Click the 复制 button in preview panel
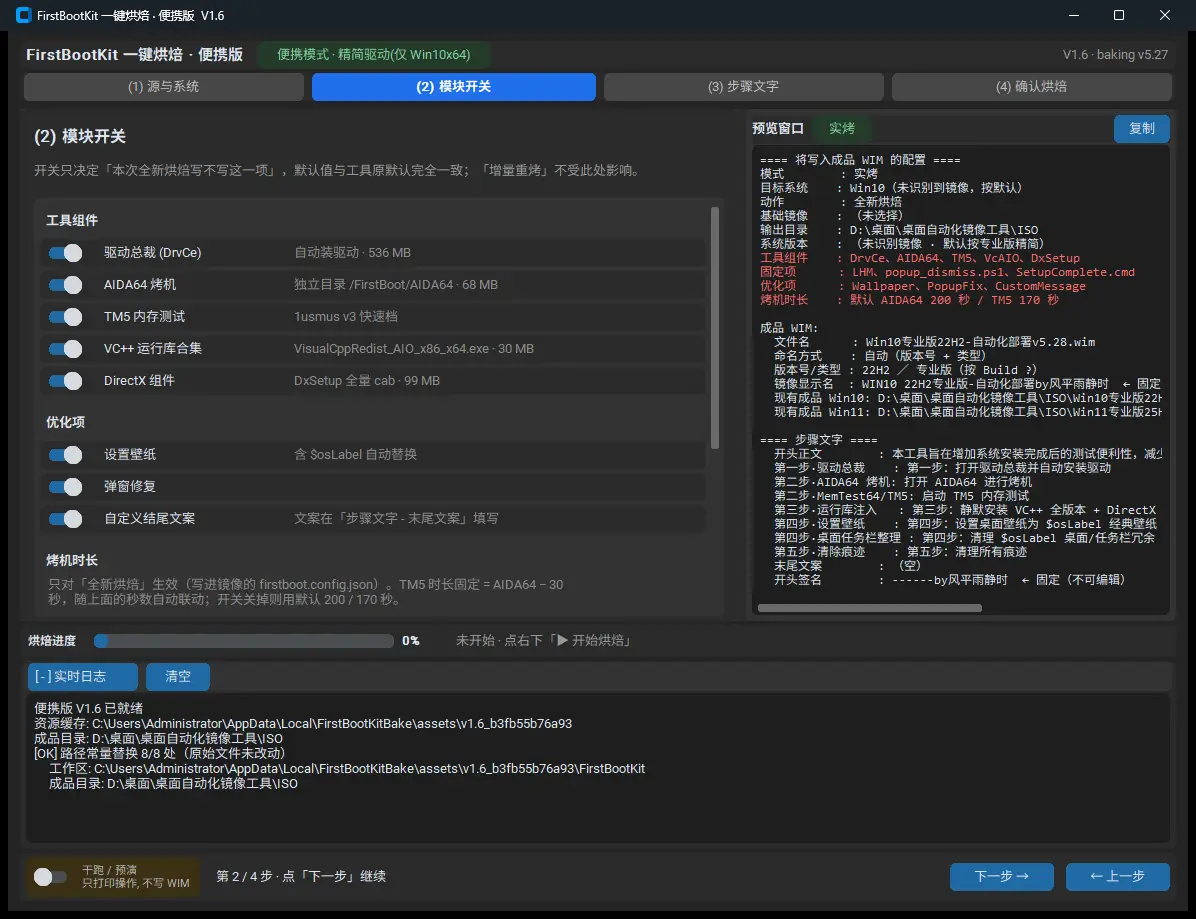The height and width of the screenshot is (919, 1196). [1142, 129]
